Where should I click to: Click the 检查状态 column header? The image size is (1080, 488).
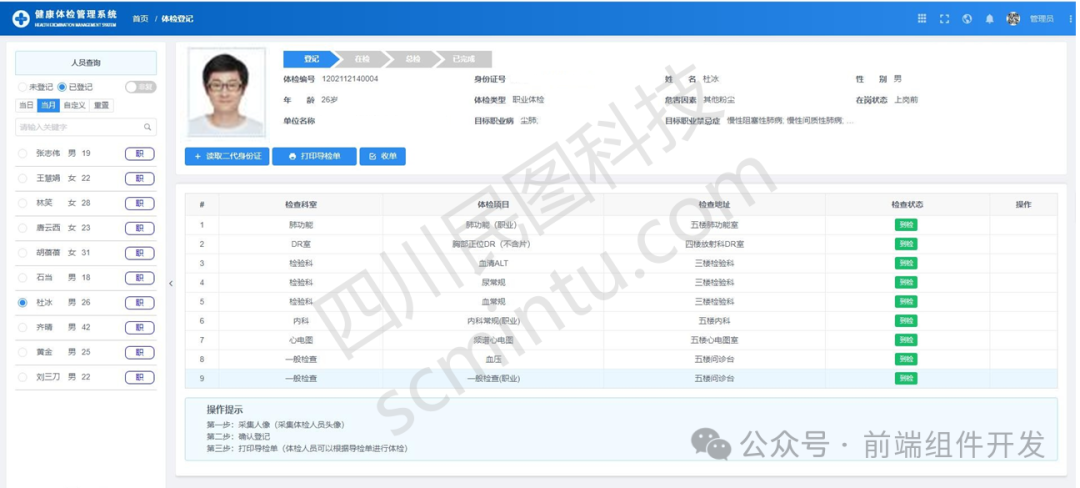pos(907,204)
